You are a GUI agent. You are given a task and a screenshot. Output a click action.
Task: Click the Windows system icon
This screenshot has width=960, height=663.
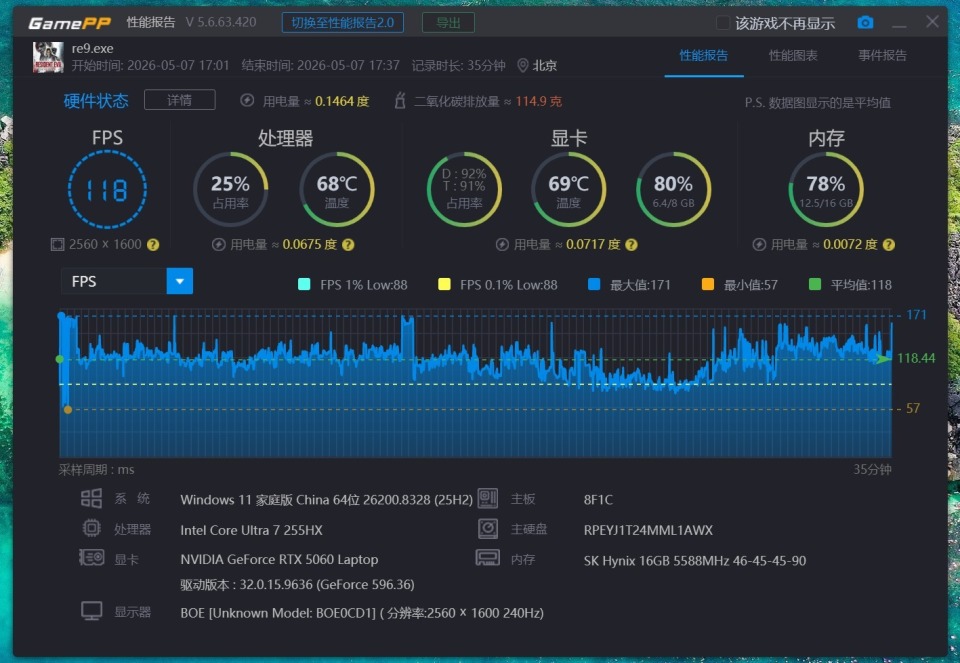tap(91, 498)
